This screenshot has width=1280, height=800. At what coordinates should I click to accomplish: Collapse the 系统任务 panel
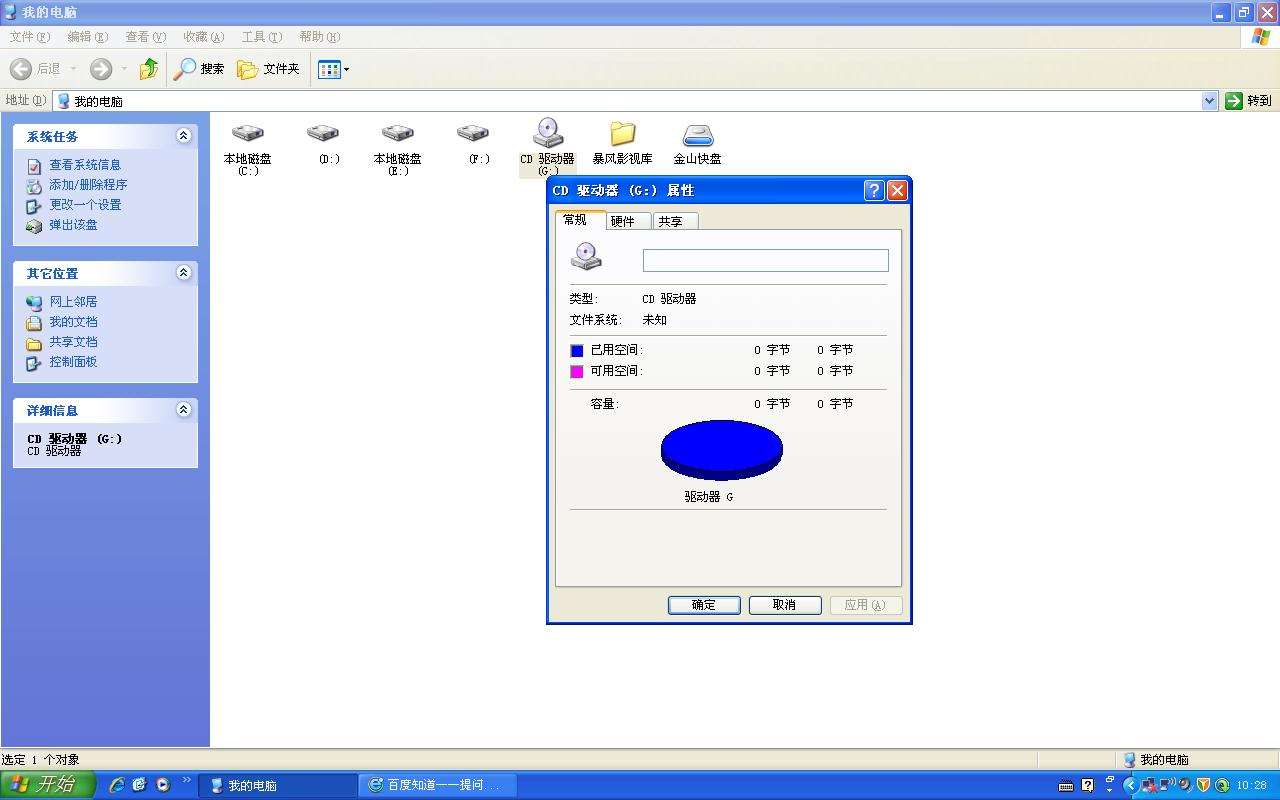click(183, 136)
